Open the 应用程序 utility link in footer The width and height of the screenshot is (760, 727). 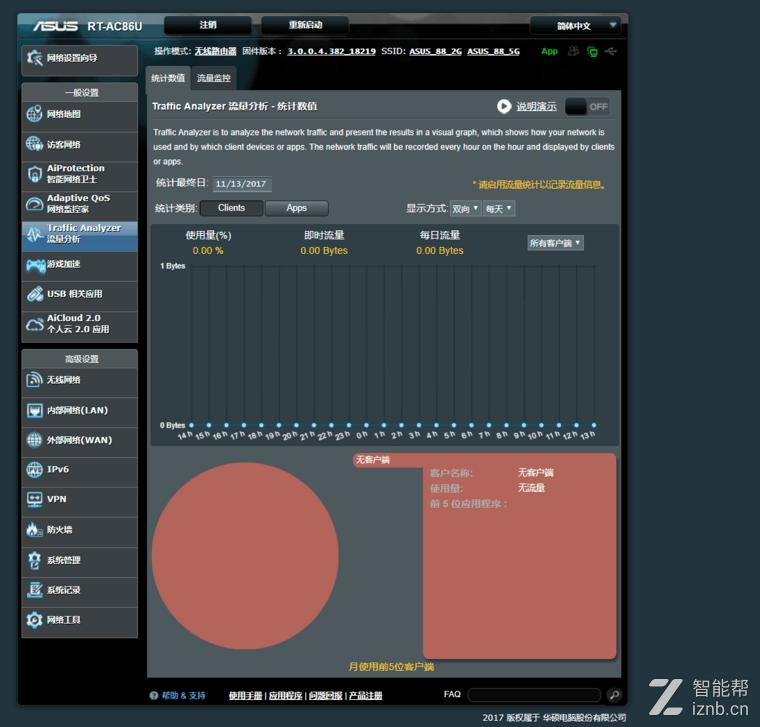point(285,695)
